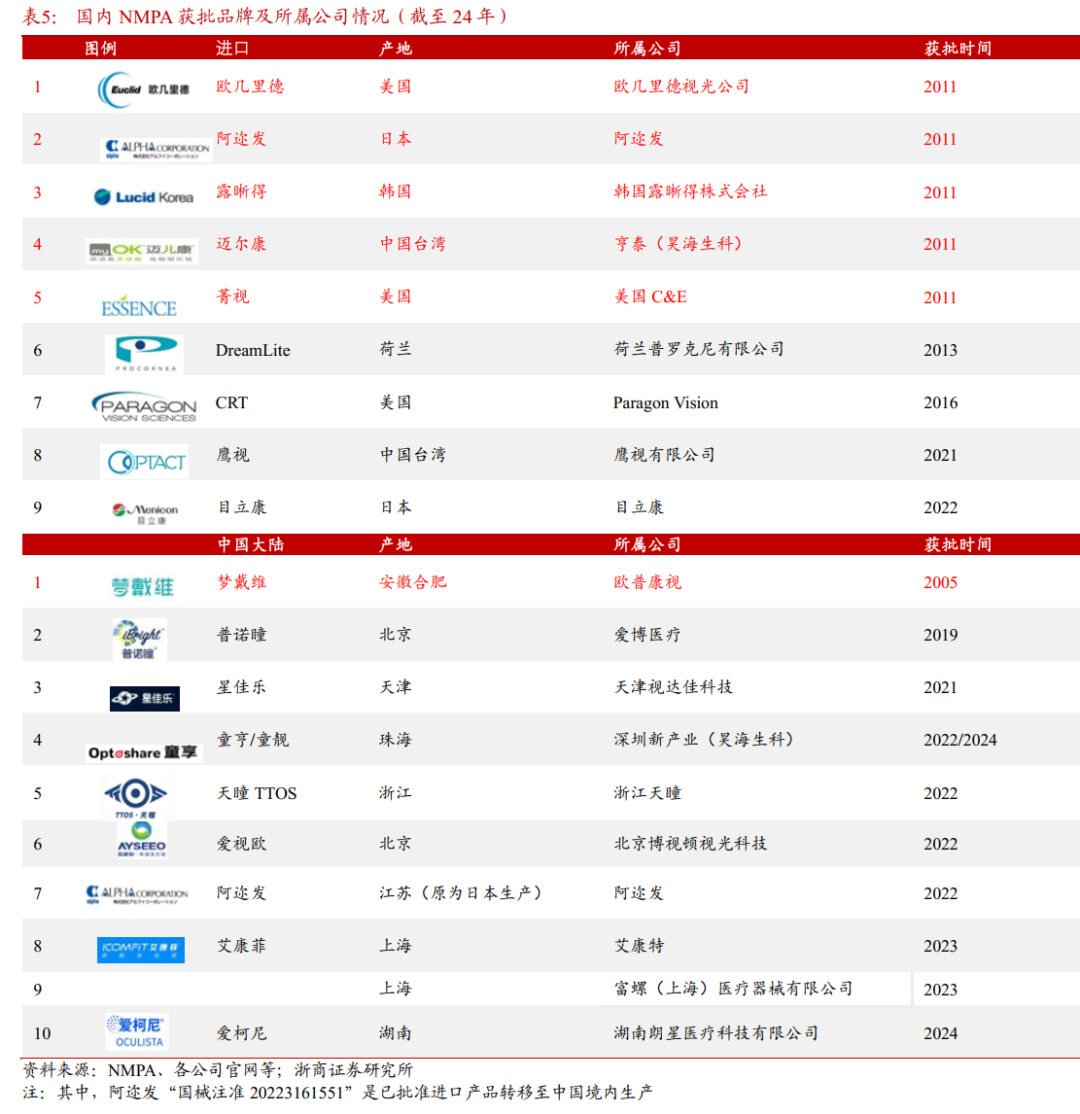Click the 深圳新产业（昊海生科）cell
The width and height of the screenshot is (1080, 1114).
pyautogui.click(x=703, y=740)
